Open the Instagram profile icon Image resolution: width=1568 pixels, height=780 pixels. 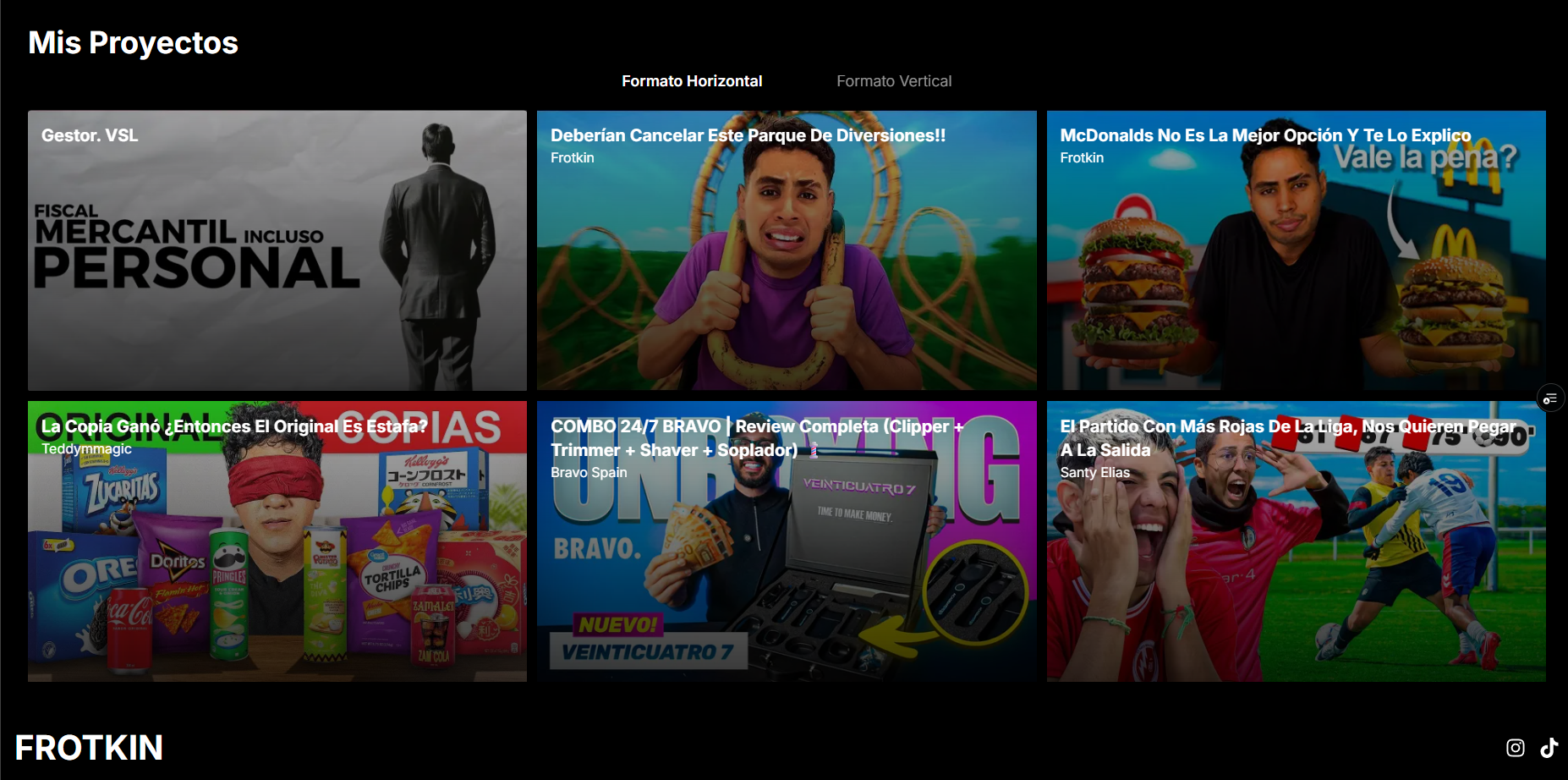click(x=1516, y=748)
